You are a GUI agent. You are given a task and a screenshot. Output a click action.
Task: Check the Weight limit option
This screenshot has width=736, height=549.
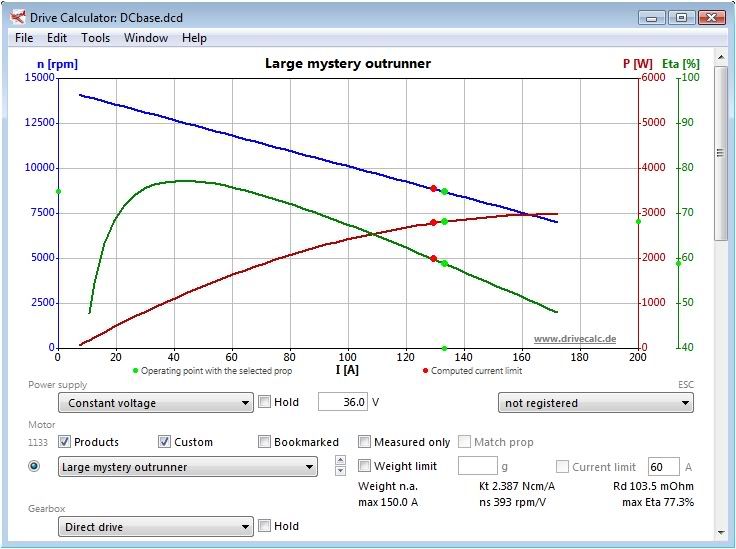[x=365, y=466]
